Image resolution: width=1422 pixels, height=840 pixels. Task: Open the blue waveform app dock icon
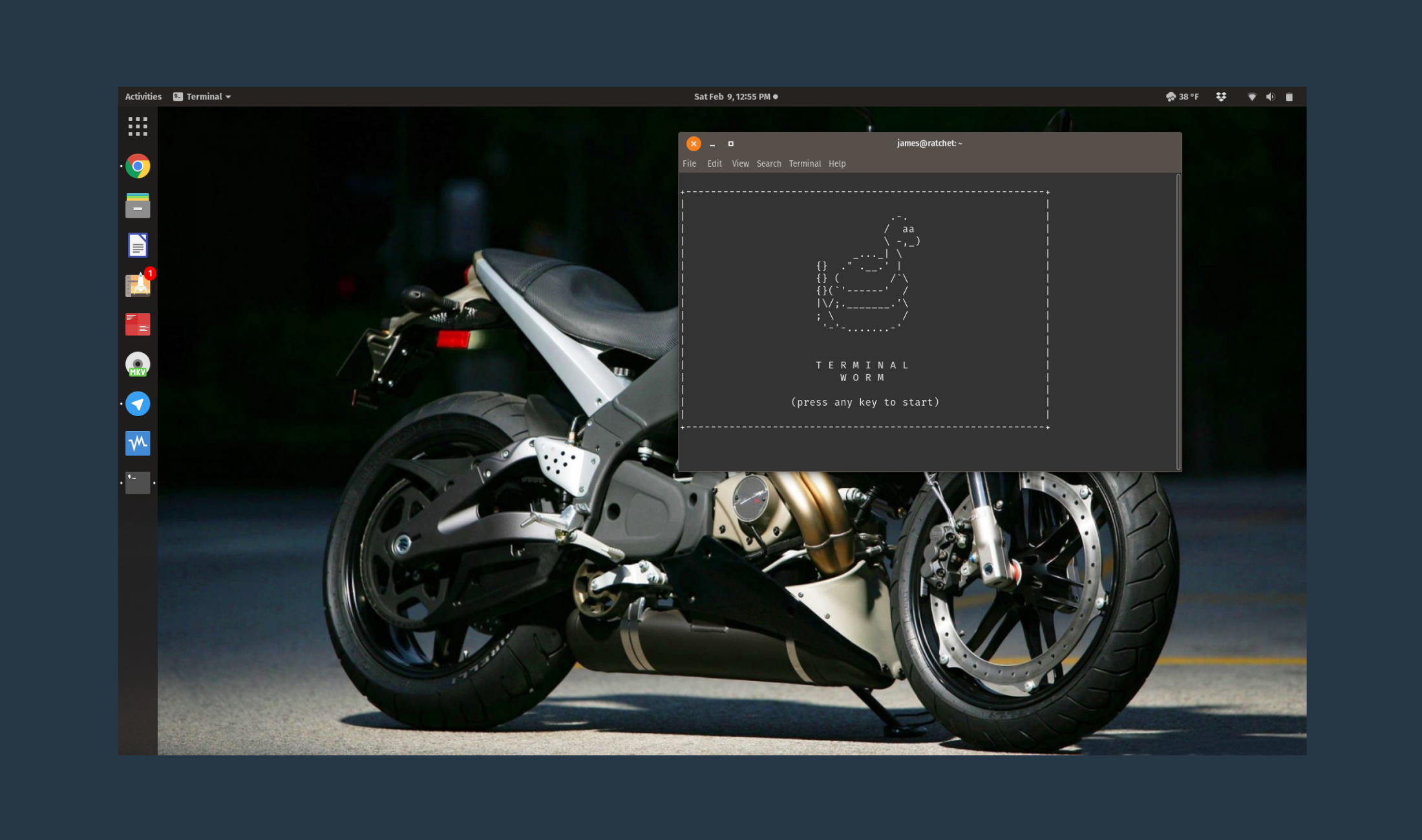tap(138, 443)
